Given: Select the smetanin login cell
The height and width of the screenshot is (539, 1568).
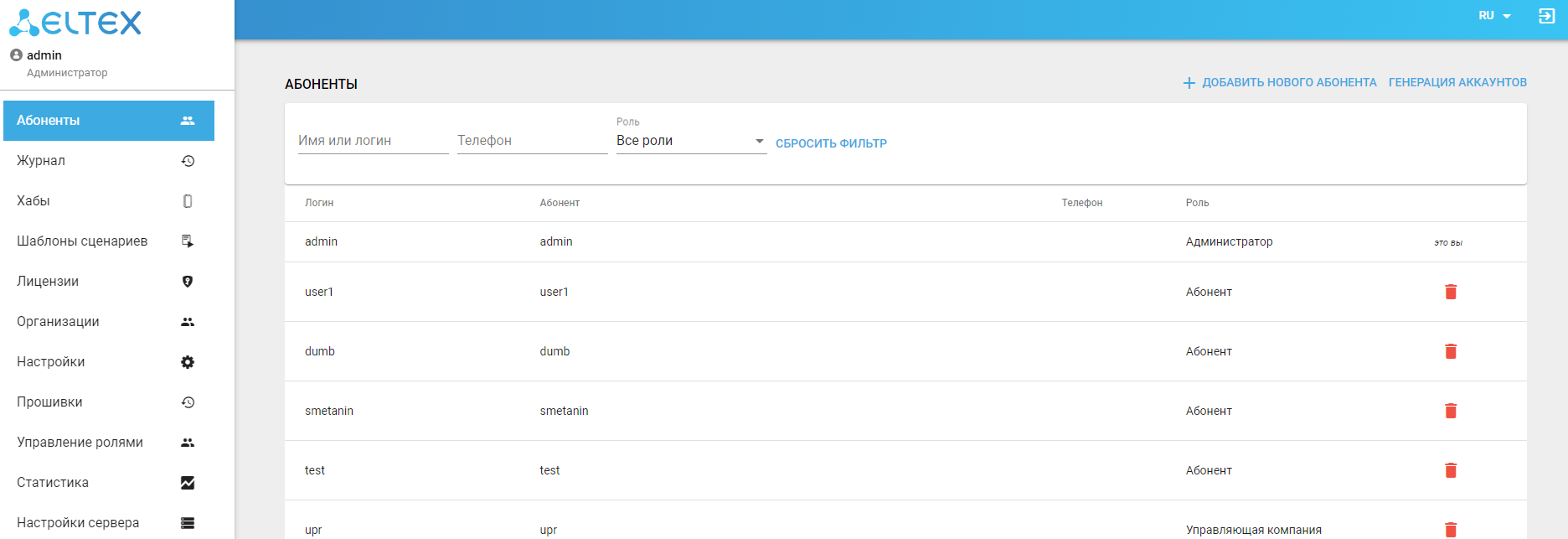Looking at the screenshot, I should click(329, 411).
